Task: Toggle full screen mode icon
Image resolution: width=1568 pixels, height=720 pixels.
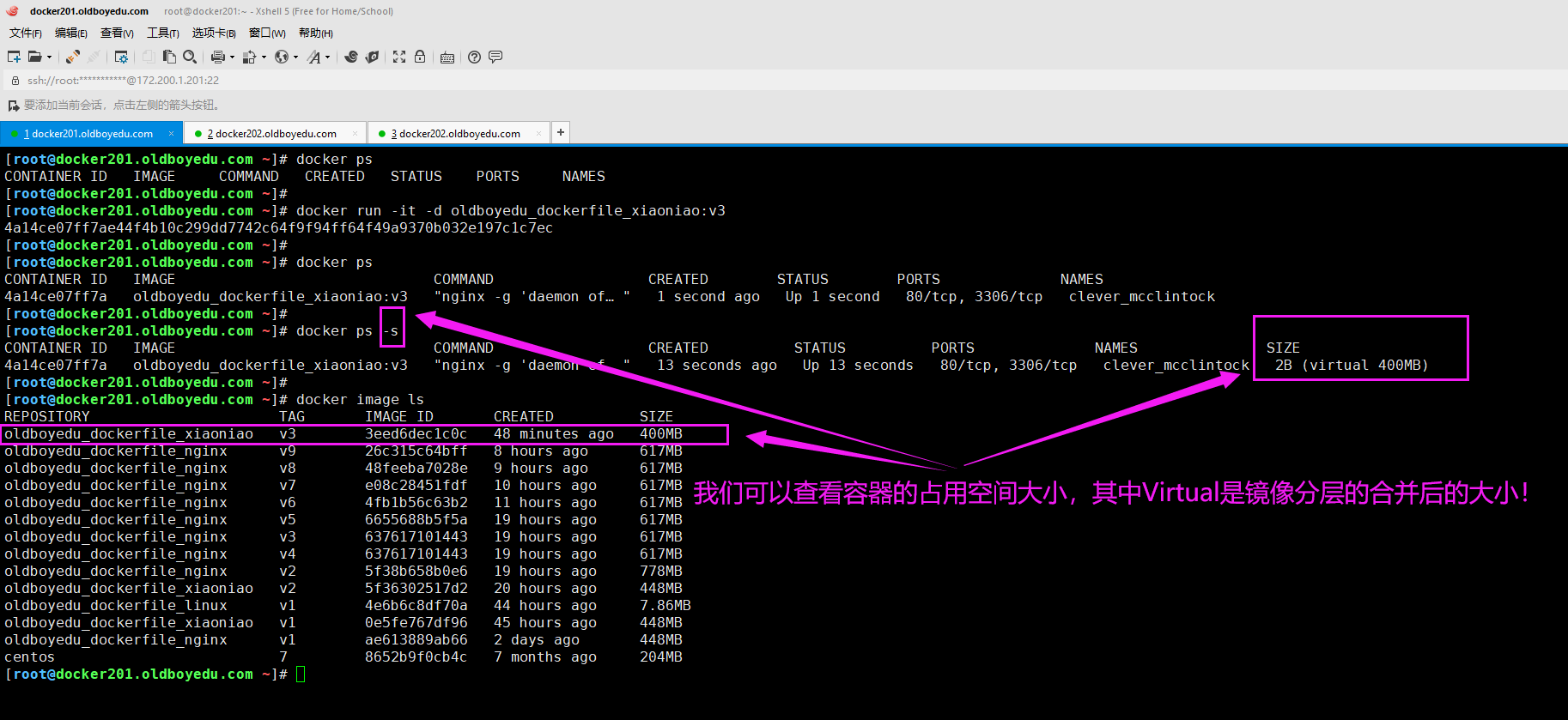Action: click(x=399, y=57)
